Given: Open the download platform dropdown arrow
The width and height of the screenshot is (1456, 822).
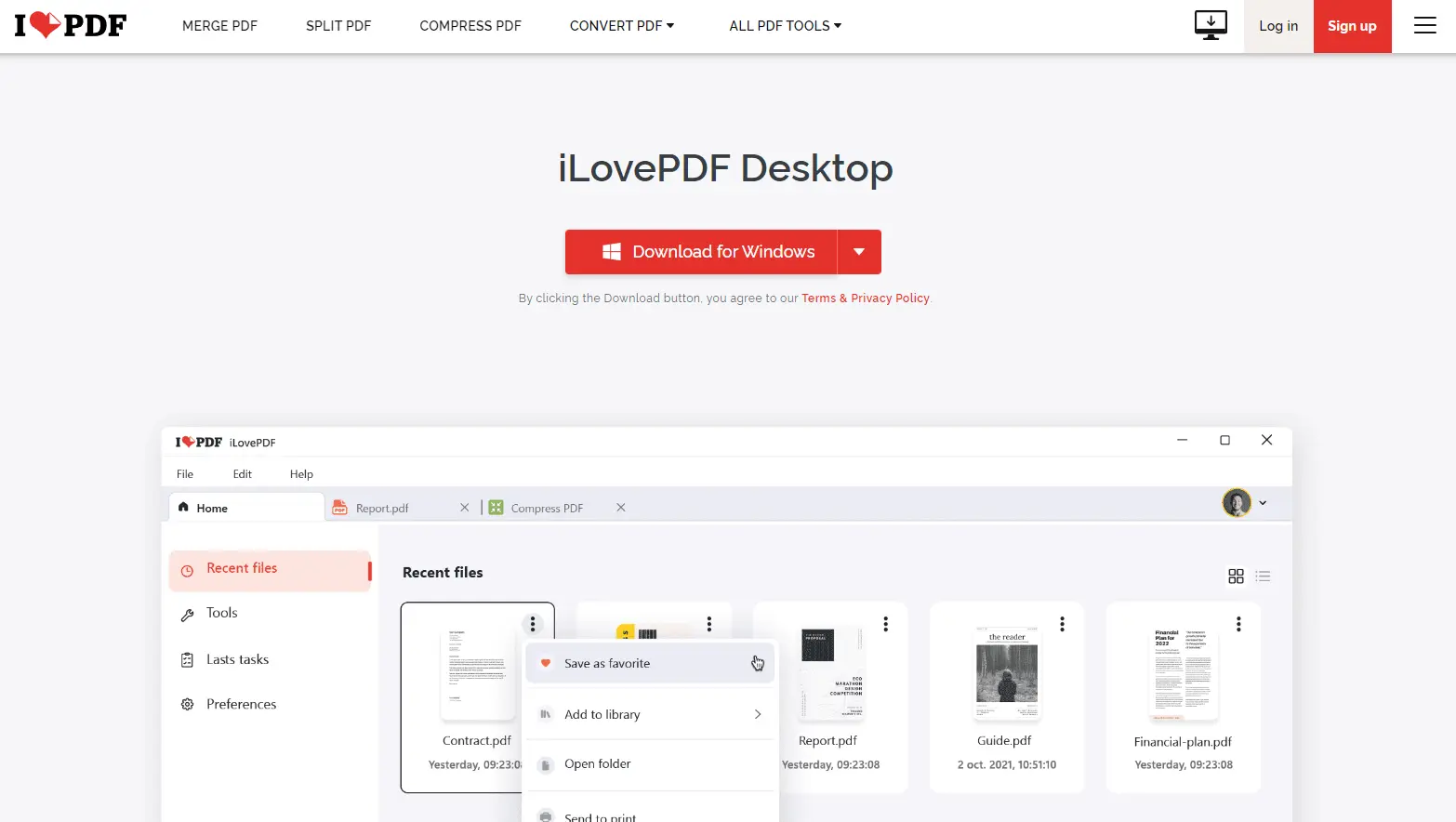Looking at the screenshot, I should [859, 252].
